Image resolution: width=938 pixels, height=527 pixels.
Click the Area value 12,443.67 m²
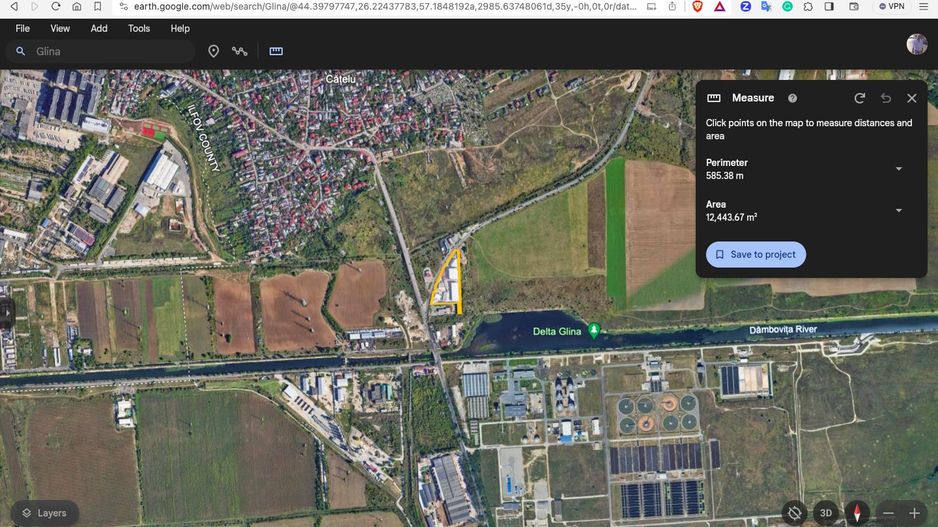click(731, 218)
